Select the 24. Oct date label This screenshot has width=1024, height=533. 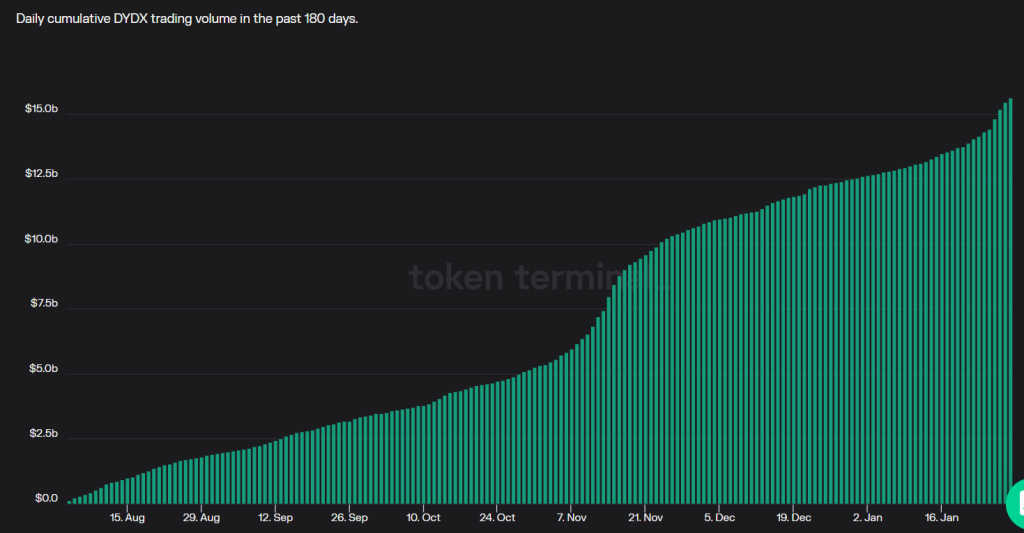coord(497,517)
